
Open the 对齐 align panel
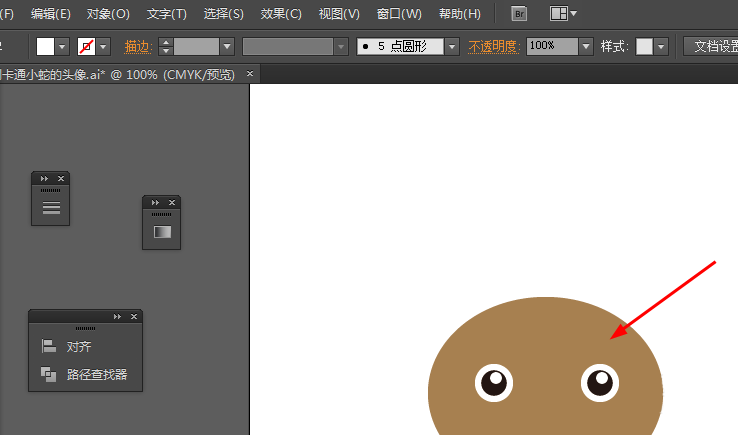tap(66, 346)
